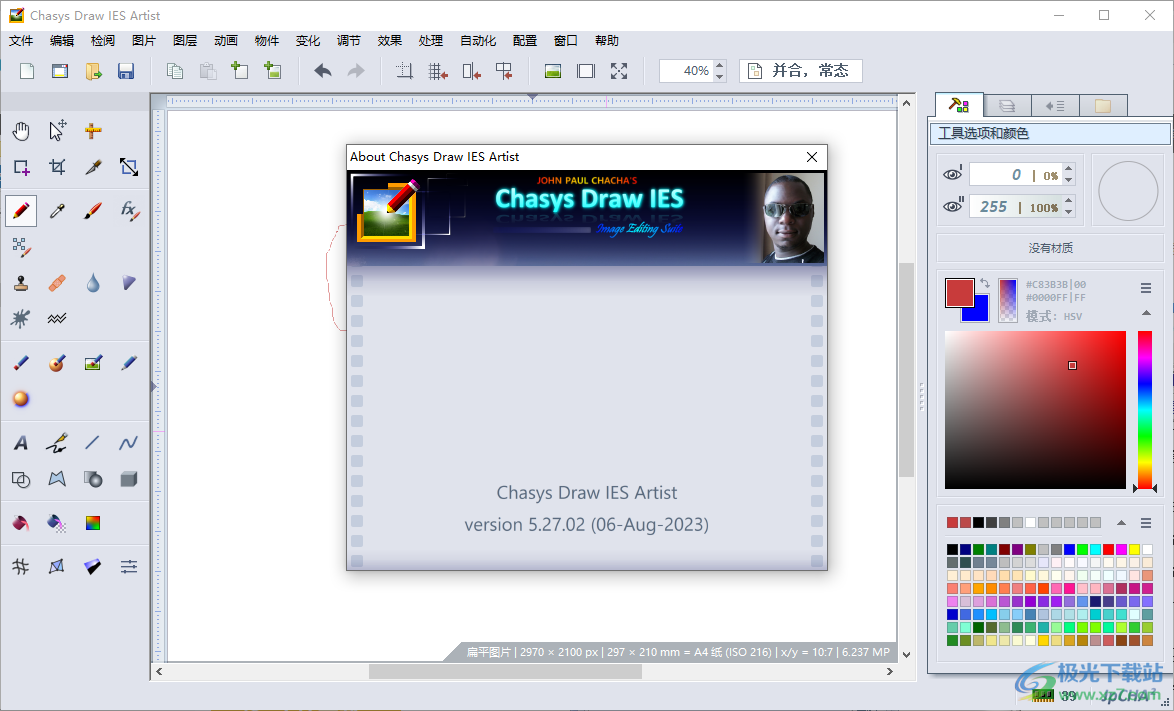Click the saturation color picker square

[x=1035, y=410]
